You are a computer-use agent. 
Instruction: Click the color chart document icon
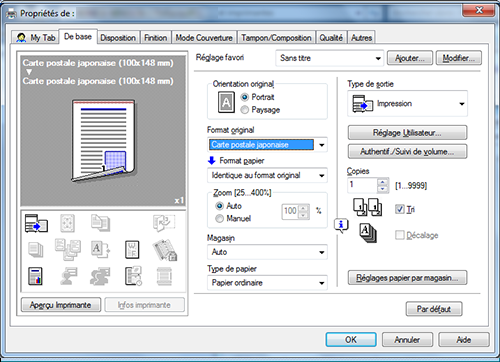pyautogui.click(x=35, y=276)
